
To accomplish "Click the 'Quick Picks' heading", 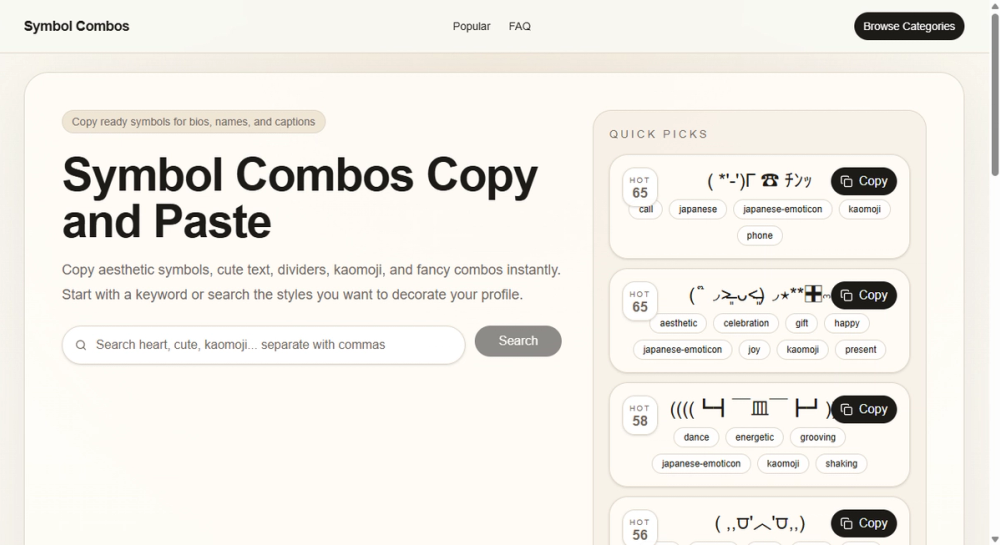I will pos(658,134).
